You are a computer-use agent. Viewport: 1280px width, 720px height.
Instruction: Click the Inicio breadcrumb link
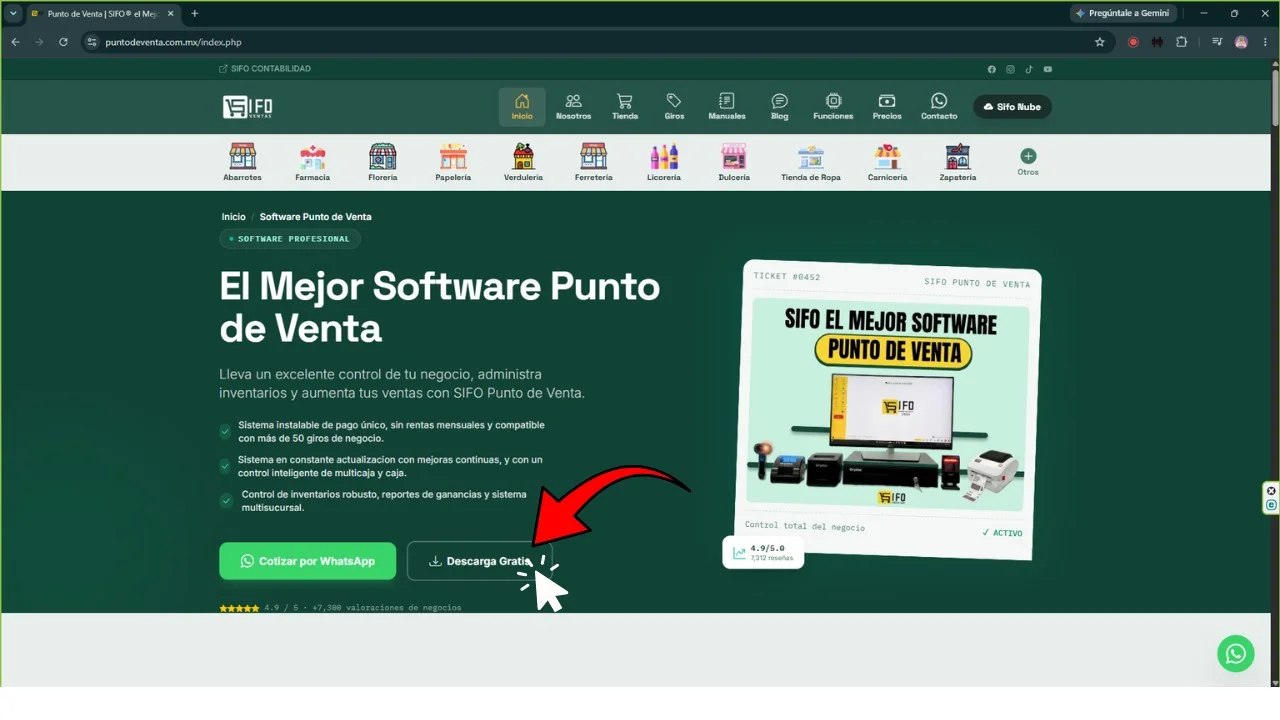(x=233, y=217)
